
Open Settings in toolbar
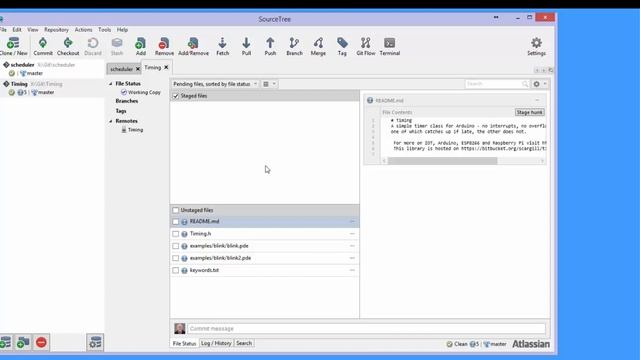click(x=536, y=46)
